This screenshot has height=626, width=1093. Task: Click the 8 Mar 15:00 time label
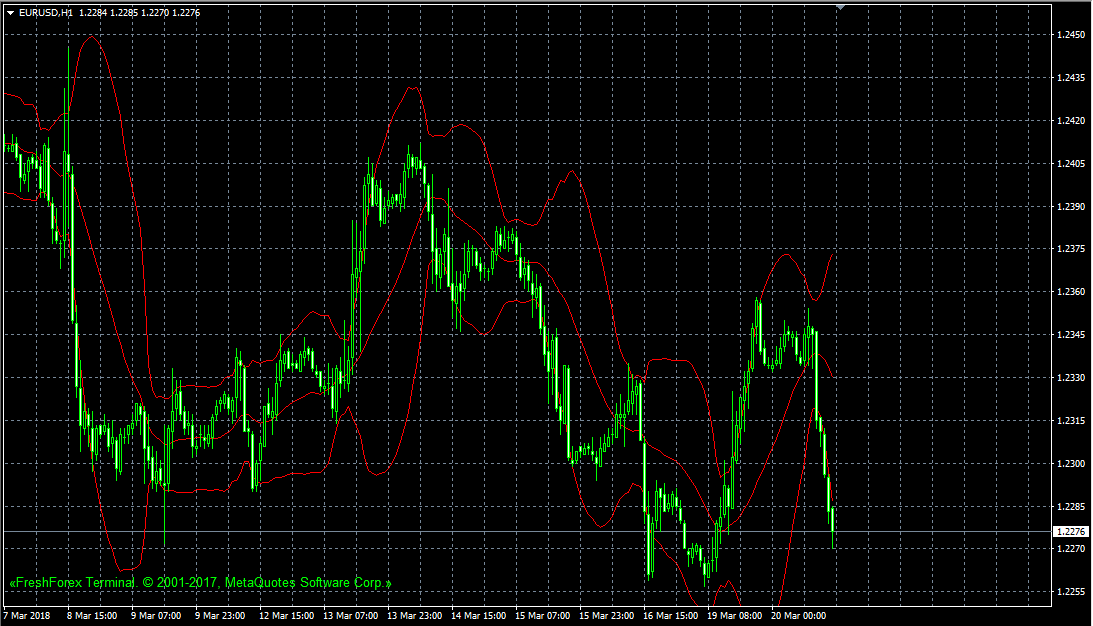coord(92,616)
